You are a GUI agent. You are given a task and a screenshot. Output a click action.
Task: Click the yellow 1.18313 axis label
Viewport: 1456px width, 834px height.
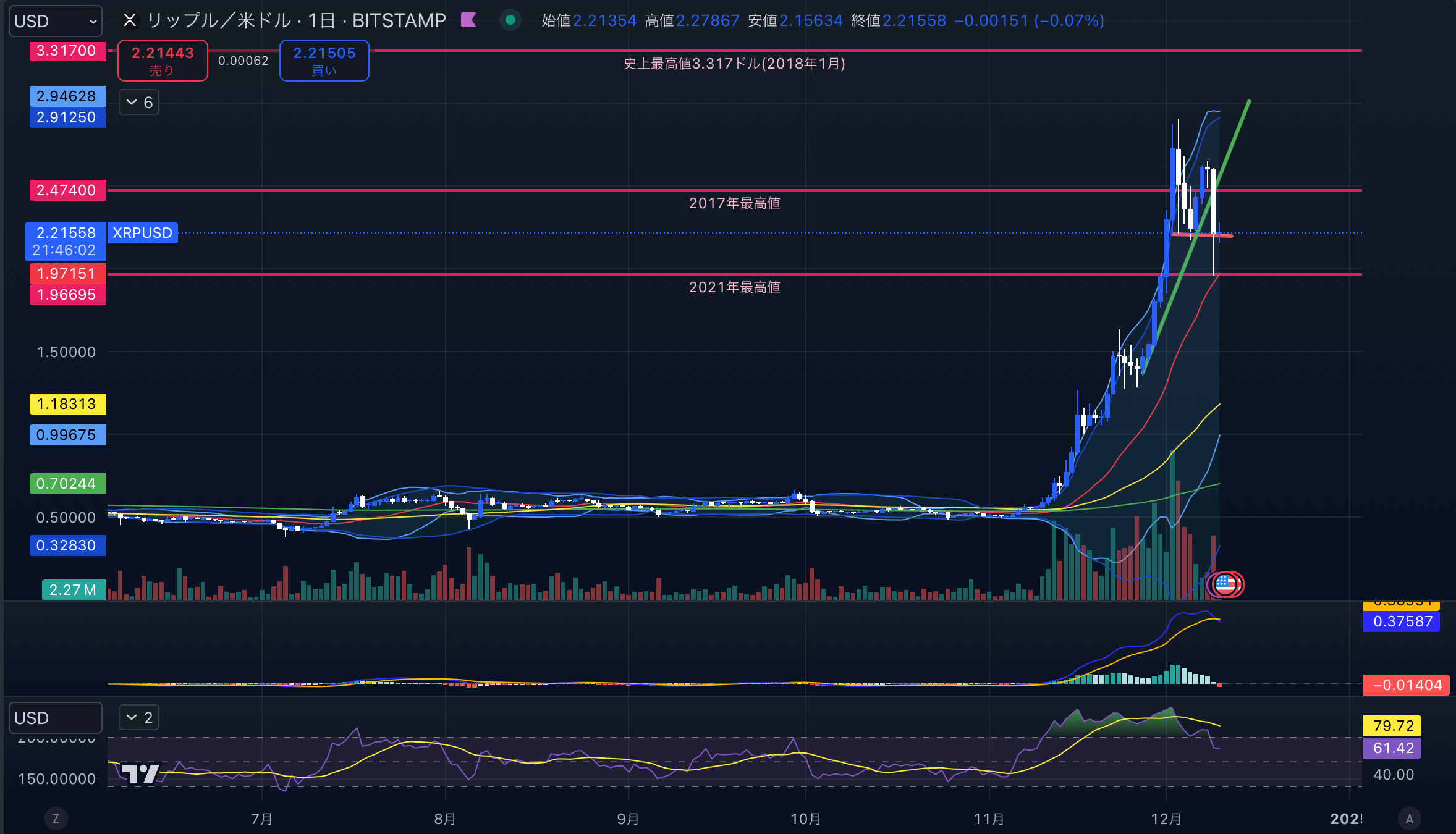[68, 404]
